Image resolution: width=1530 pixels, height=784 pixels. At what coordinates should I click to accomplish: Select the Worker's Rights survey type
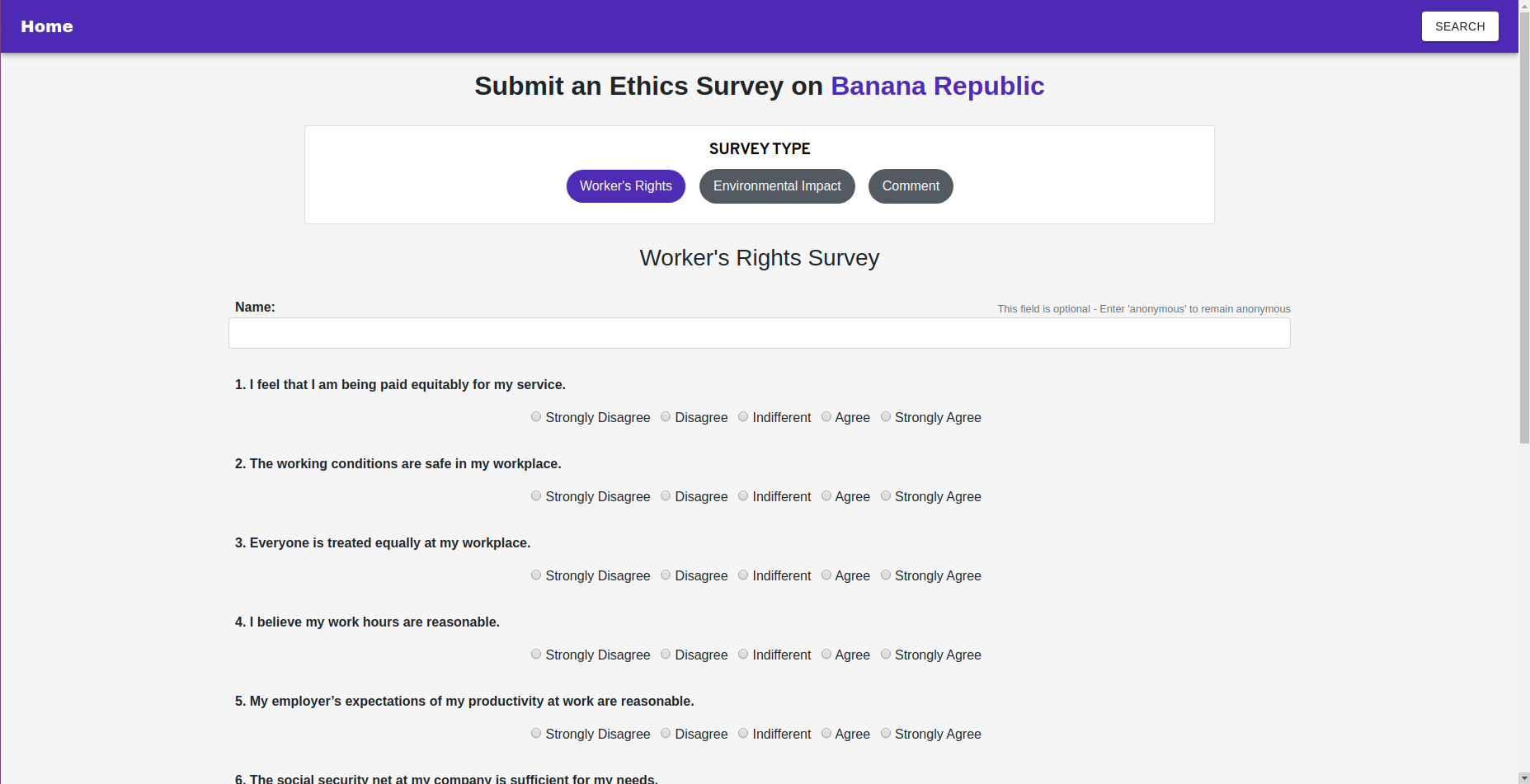coord(626,186)
